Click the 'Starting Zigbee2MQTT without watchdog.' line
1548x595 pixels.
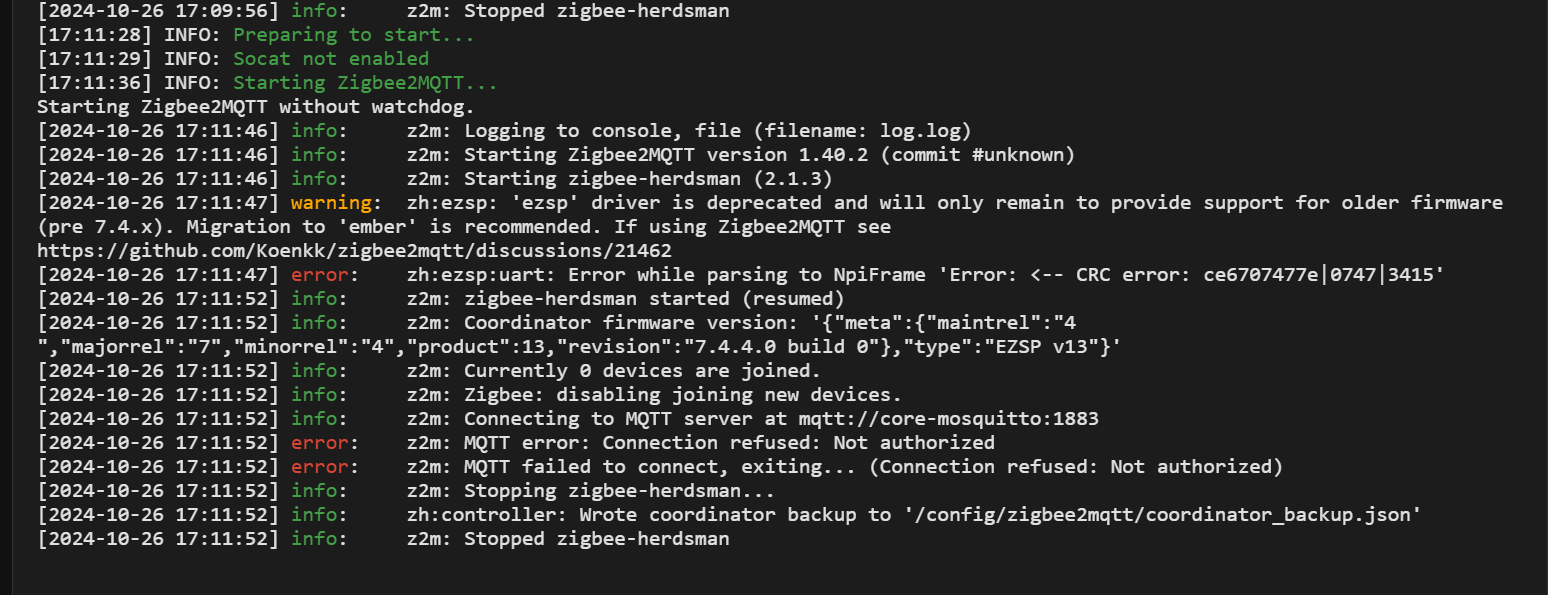[x=255, y=107]
